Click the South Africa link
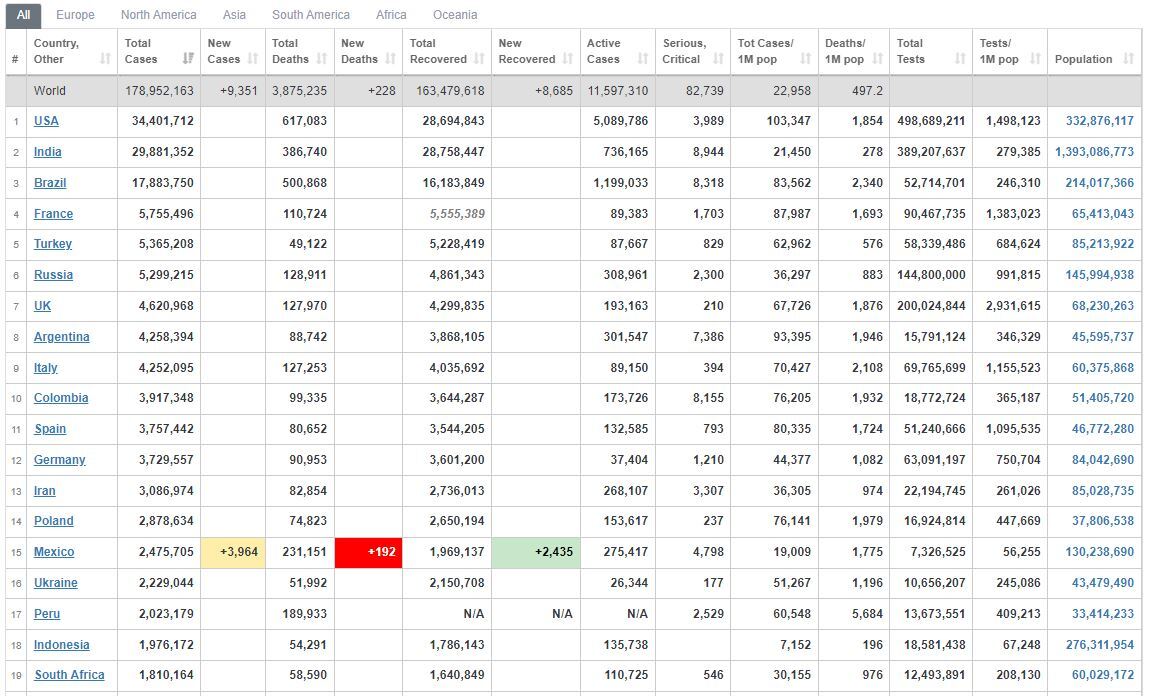The image size is (1149, 696). point(70,675)
